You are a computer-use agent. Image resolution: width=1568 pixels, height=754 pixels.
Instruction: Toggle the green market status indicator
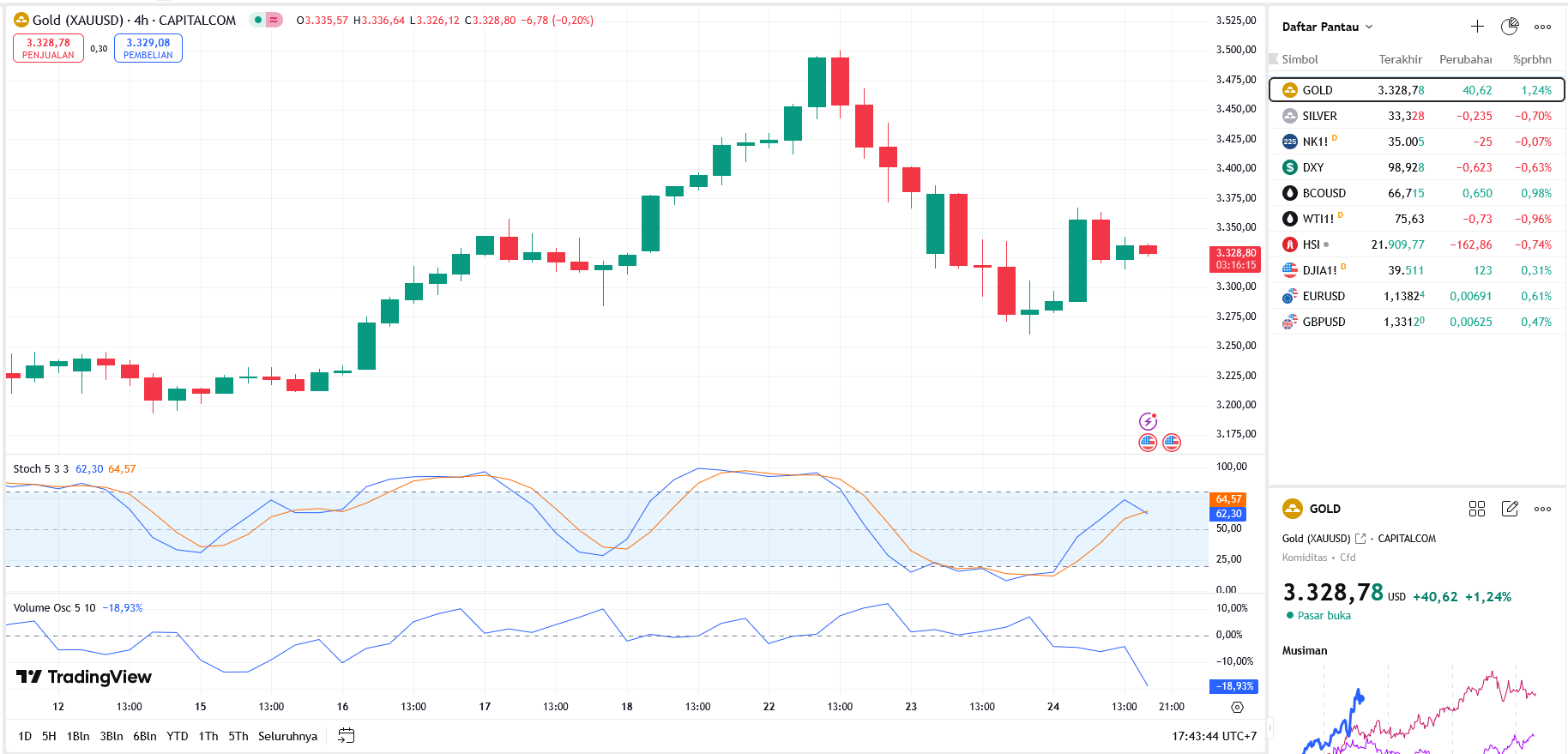click(257, 20)
